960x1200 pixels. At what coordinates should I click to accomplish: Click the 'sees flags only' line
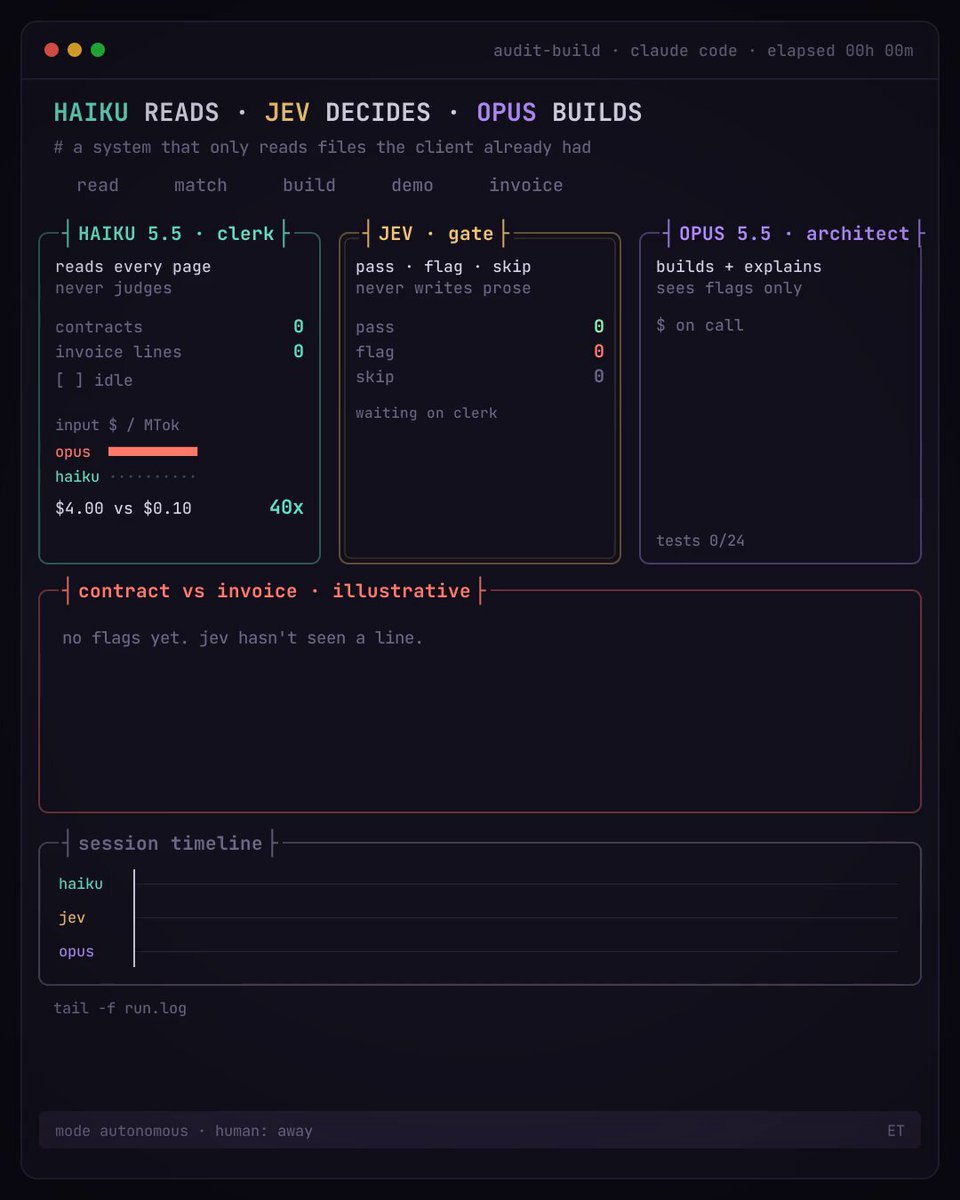tap(729, 288)
